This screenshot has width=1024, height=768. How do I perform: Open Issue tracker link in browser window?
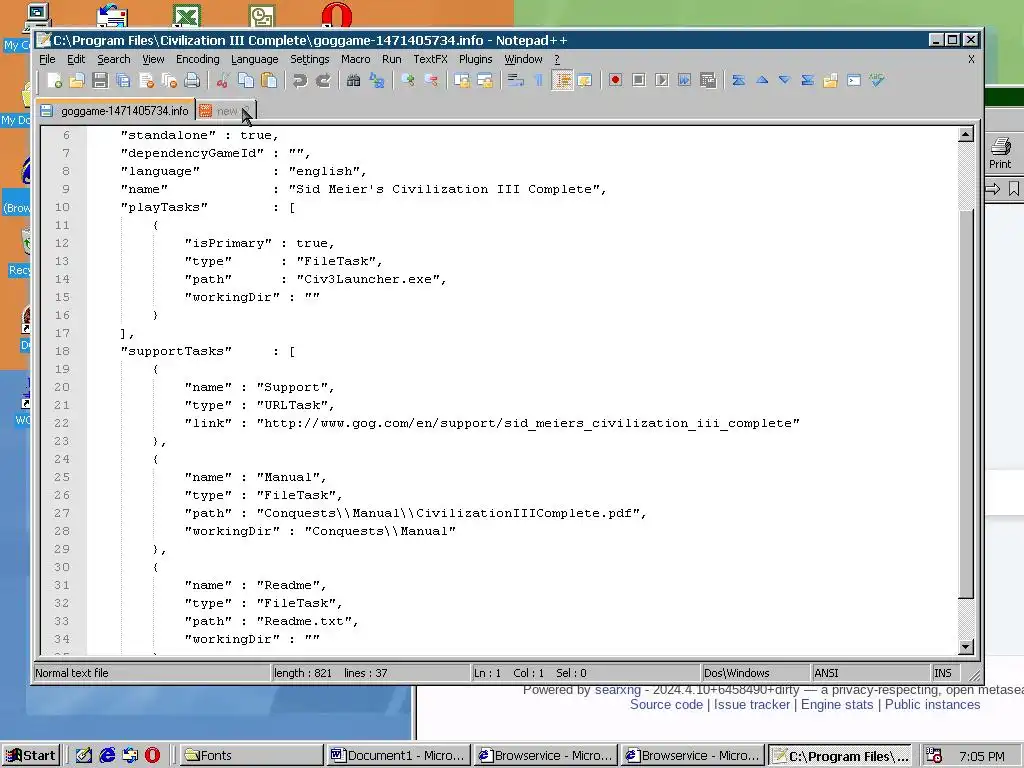(752, 705)
